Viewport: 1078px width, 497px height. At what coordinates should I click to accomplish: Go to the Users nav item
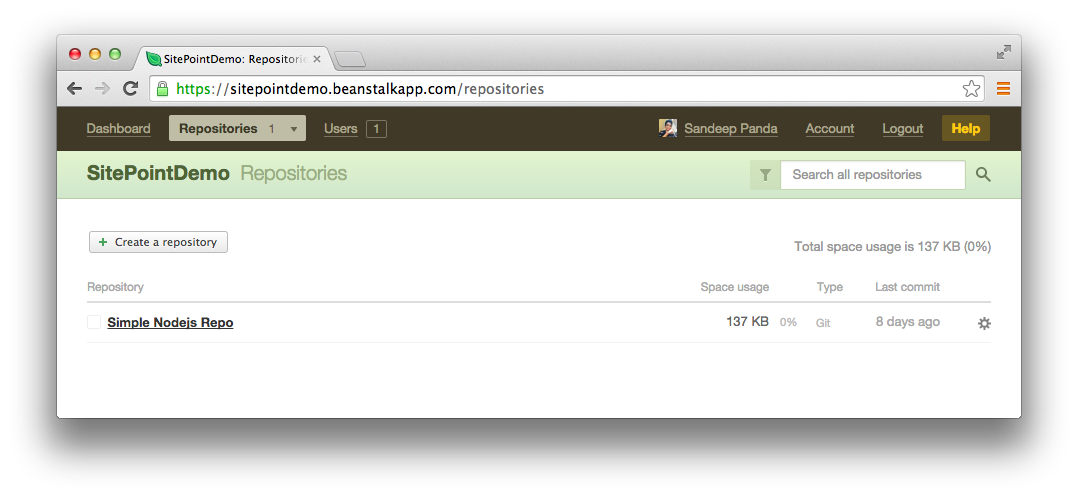[341, 129]
